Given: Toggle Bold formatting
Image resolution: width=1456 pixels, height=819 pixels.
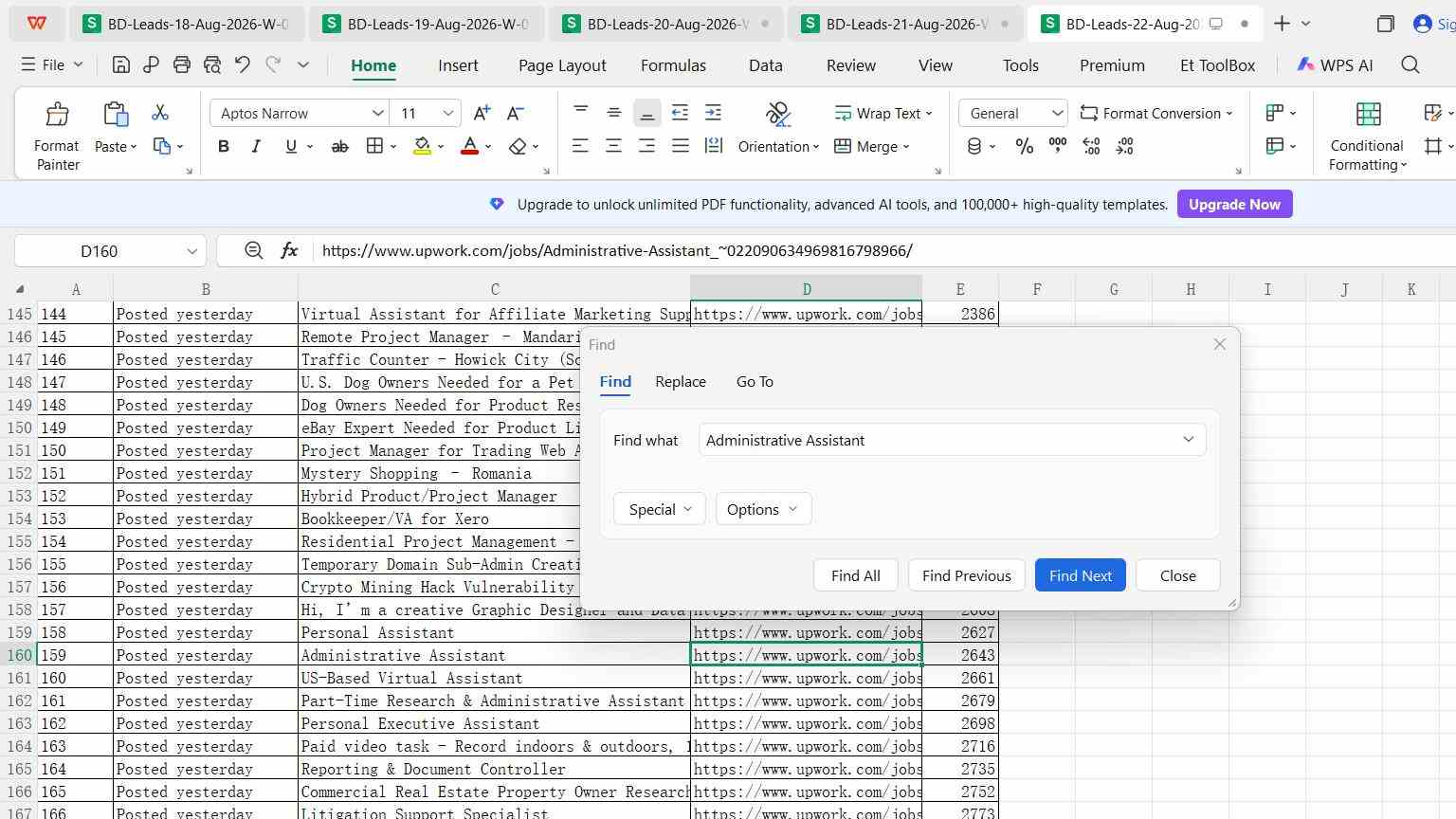Looking at the screenshot, I should click(x=224, y=146).
